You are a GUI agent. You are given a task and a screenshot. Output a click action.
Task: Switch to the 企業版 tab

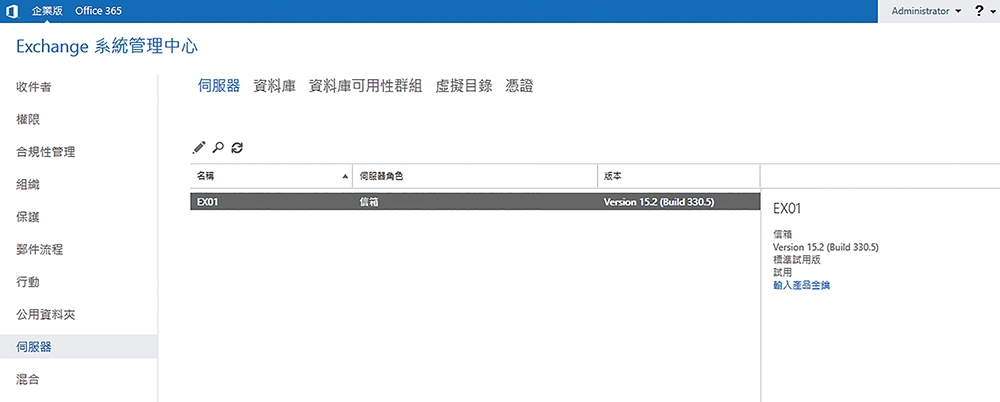[47, 11]
